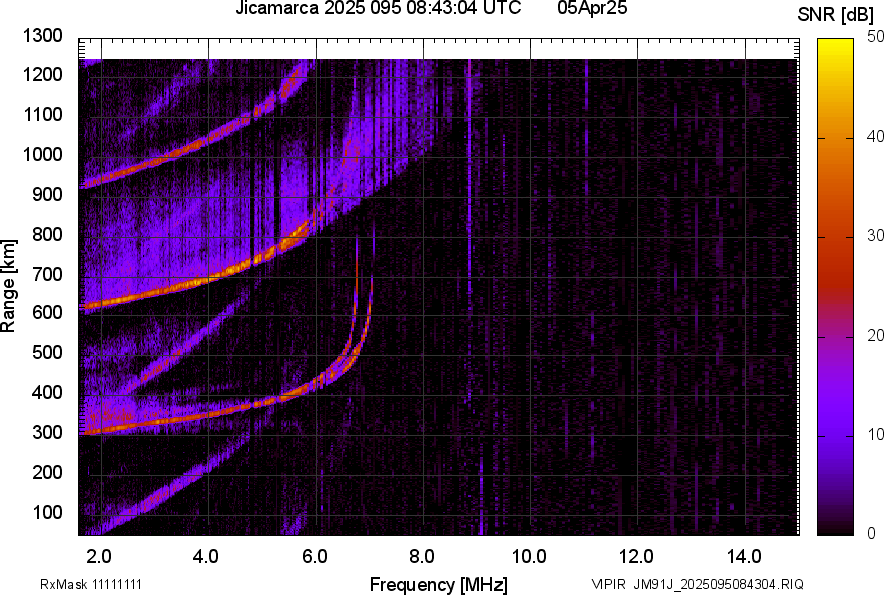
Task: Click the range tick label '1300'
Action: click(42, 36)
